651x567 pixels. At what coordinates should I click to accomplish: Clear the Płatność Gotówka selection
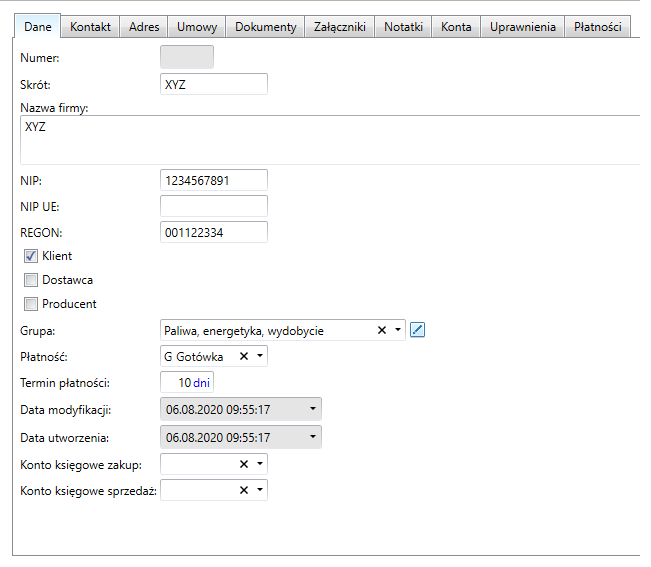click(x=244, y=356)
